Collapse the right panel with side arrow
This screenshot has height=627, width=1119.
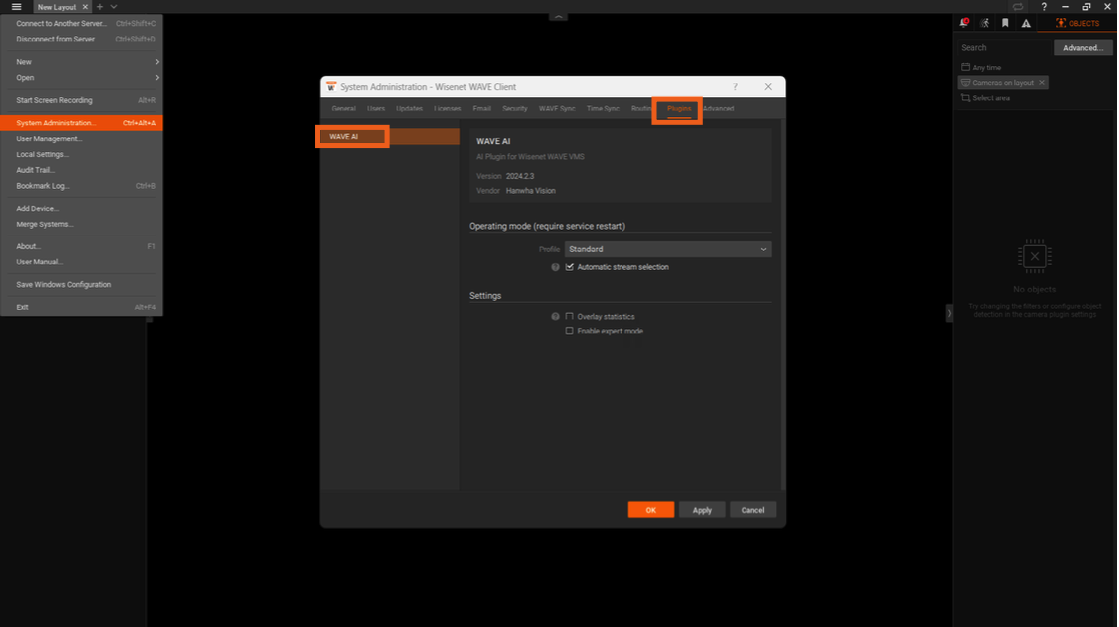click(948, 313)
